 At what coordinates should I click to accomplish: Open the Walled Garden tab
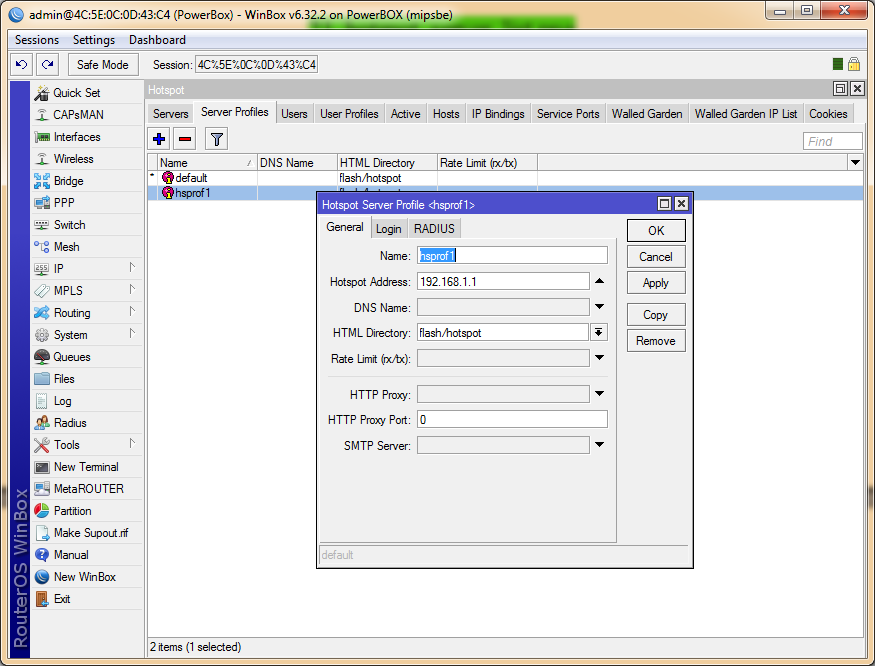(x=647, y=114)
